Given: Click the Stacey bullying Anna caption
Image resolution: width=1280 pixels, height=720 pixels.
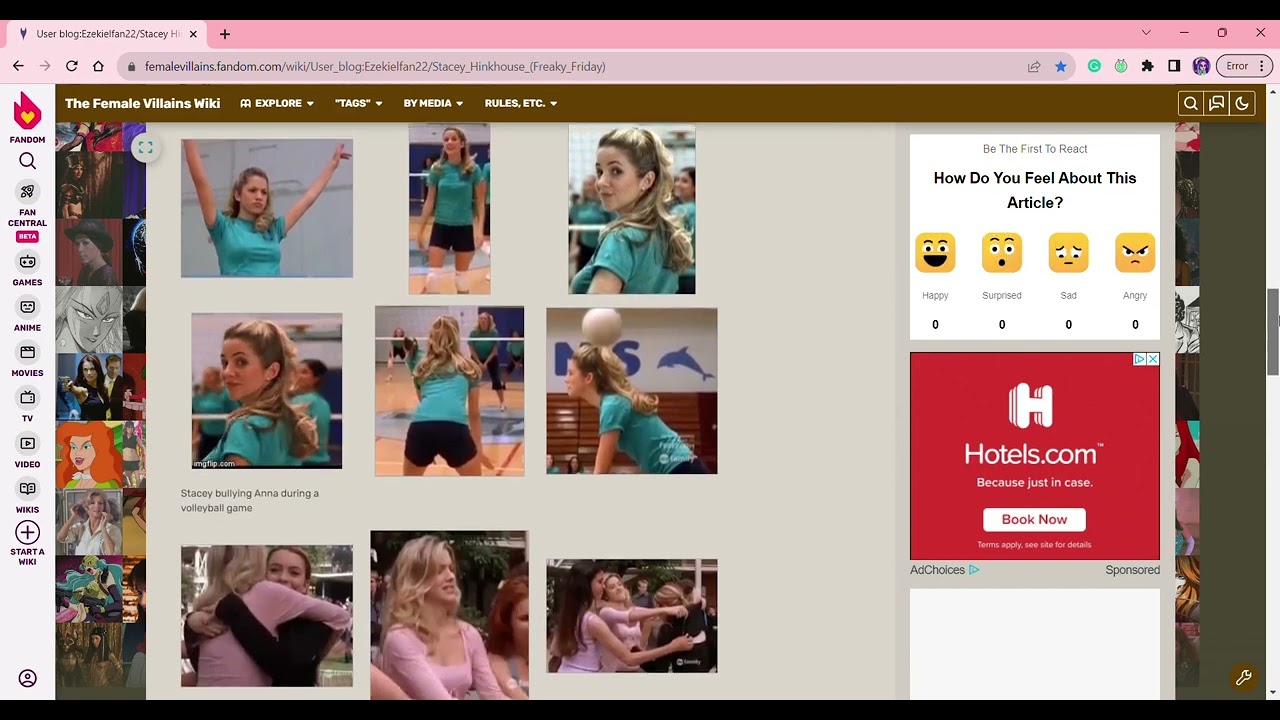Looking at the screenshot, I should pyautogui.click(x=250, y=500).
